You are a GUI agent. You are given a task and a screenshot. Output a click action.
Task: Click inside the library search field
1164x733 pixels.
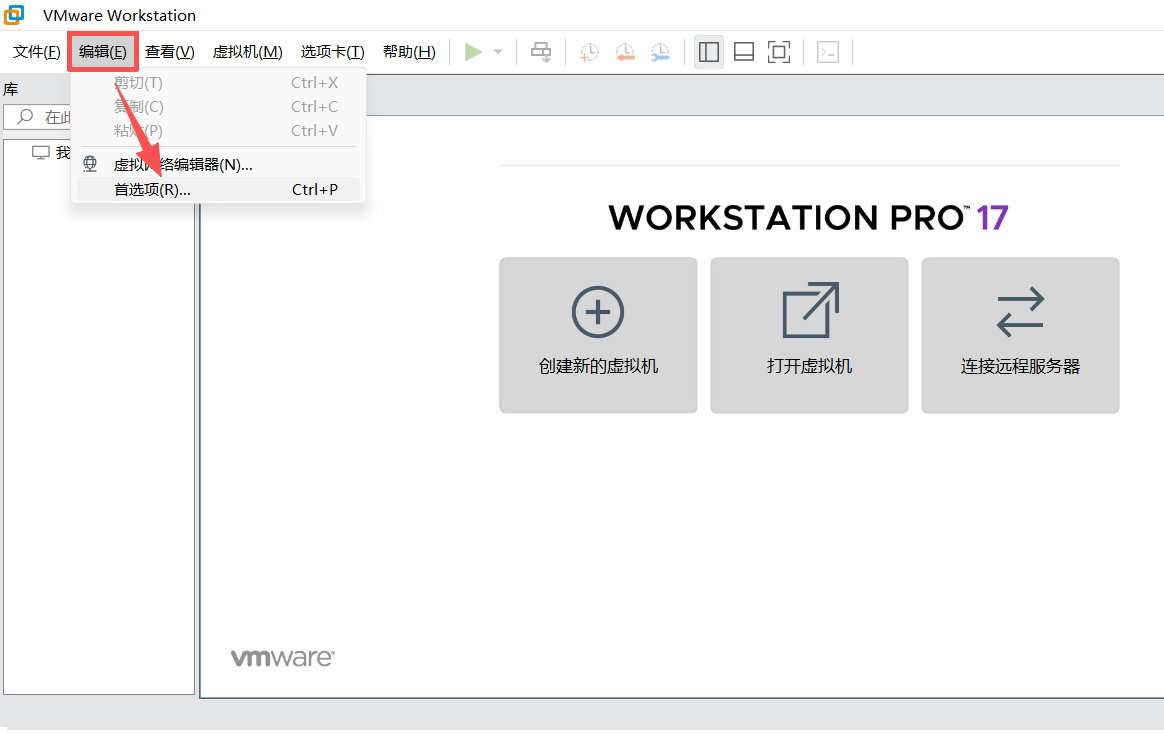(x=39, y=117)
